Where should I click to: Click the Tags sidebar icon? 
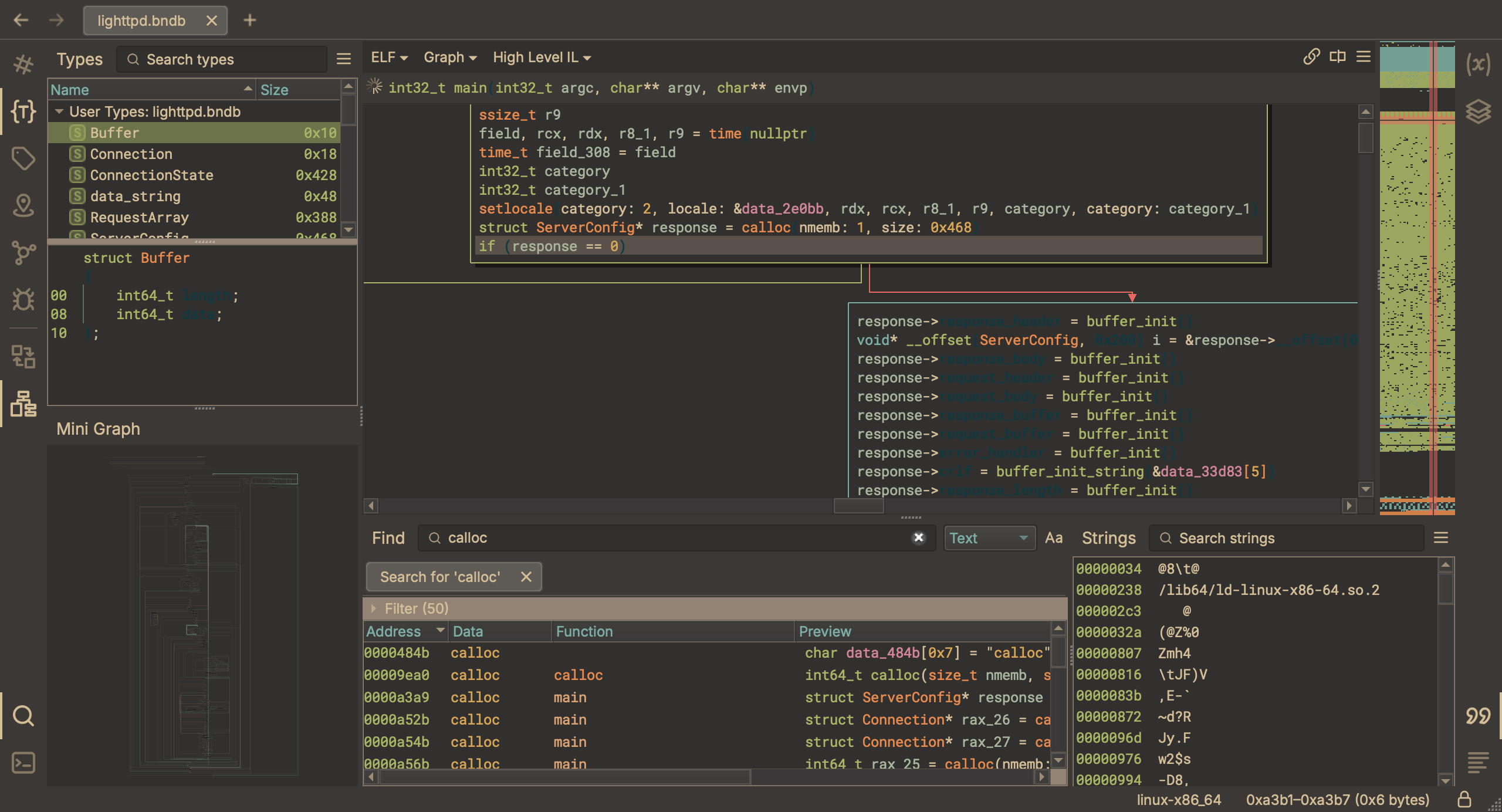(23, 158)
